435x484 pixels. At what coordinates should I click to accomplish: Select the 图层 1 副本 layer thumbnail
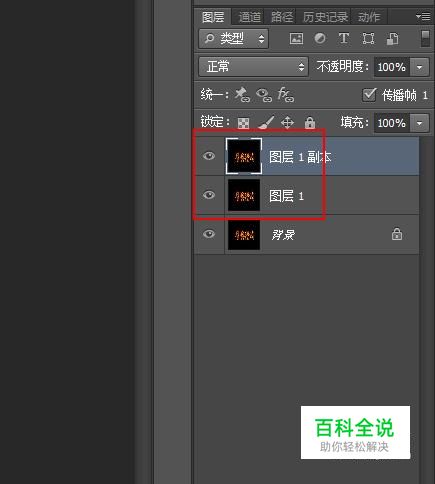click(x=244, y=156)
